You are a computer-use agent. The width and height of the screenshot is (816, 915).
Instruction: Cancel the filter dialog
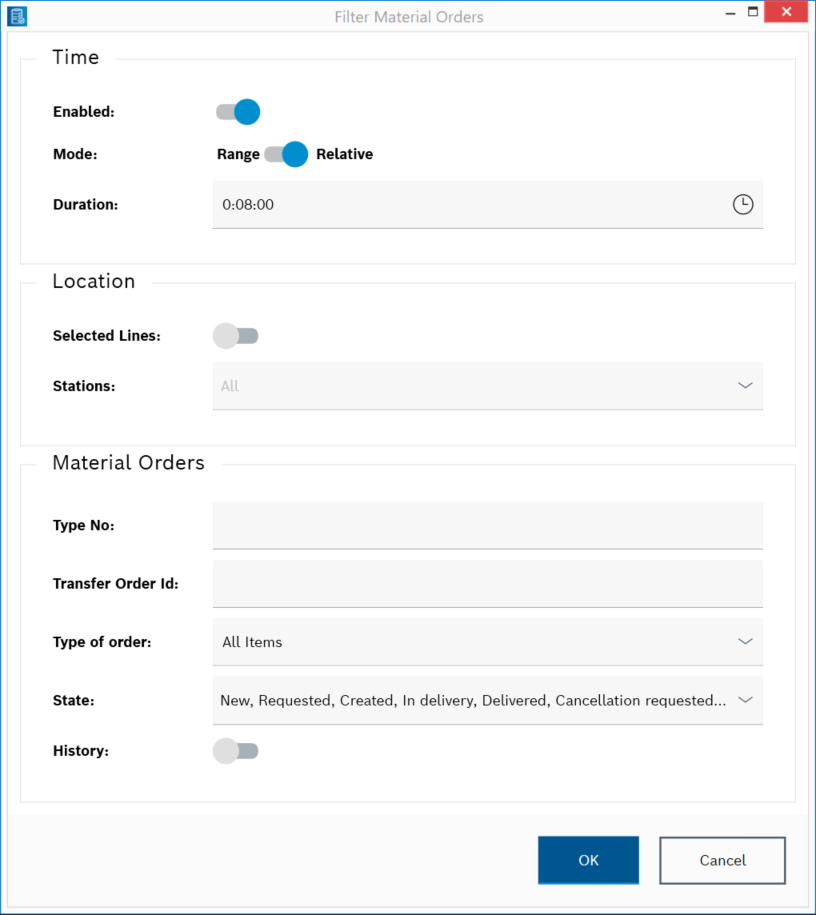point(723,860)
